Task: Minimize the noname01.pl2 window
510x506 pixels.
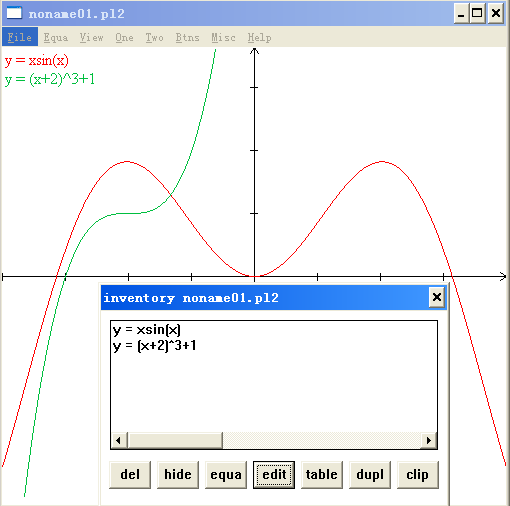Action: coord(461,13)
